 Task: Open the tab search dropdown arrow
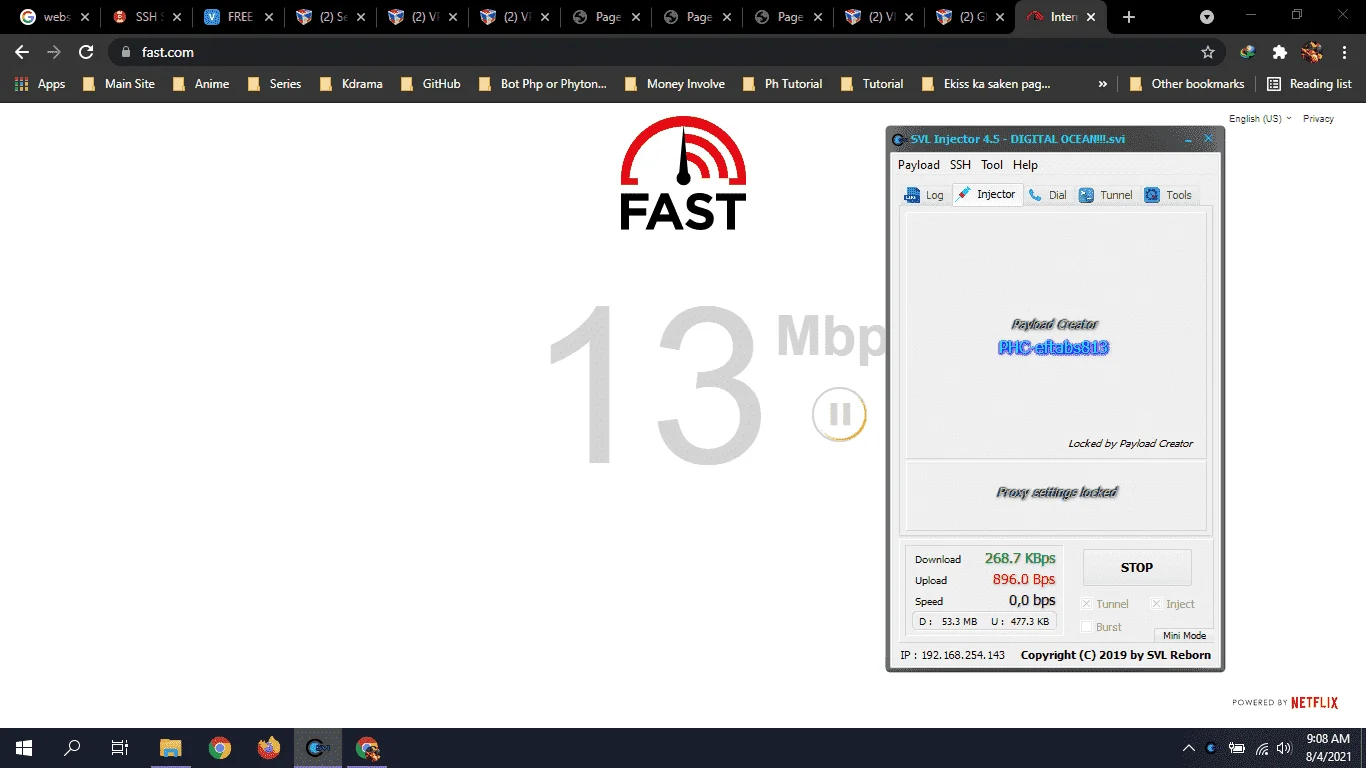pos(1207,17)
